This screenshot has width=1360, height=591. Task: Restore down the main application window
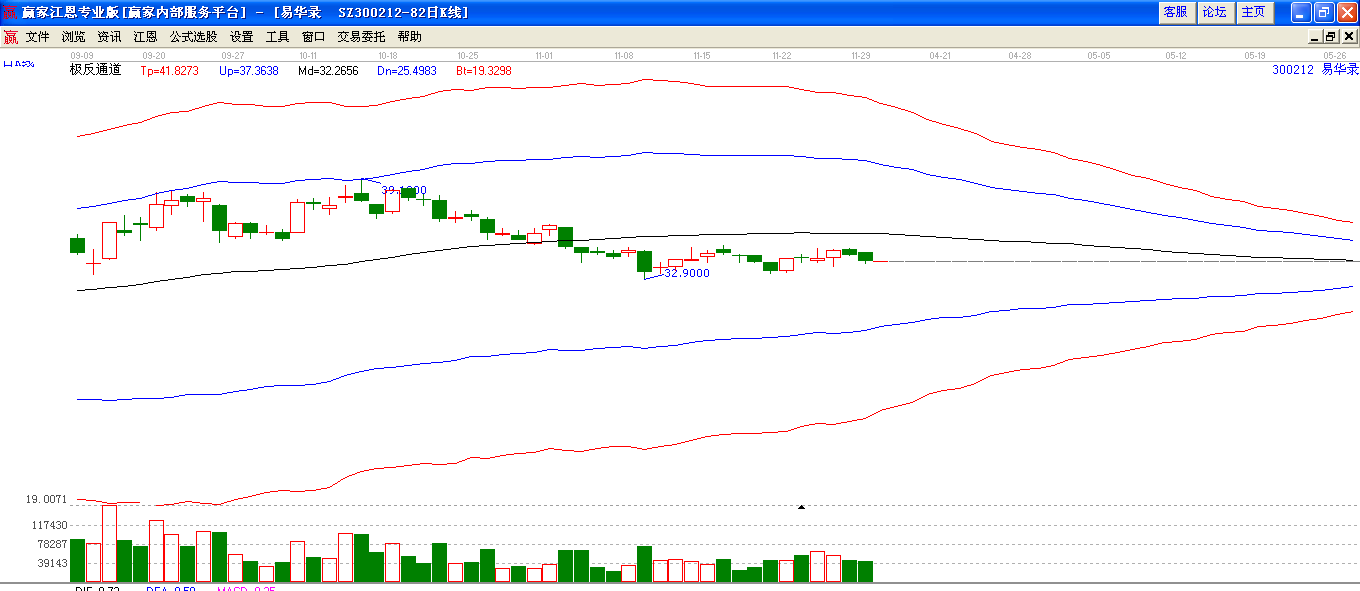click(x=1324, y=12)
